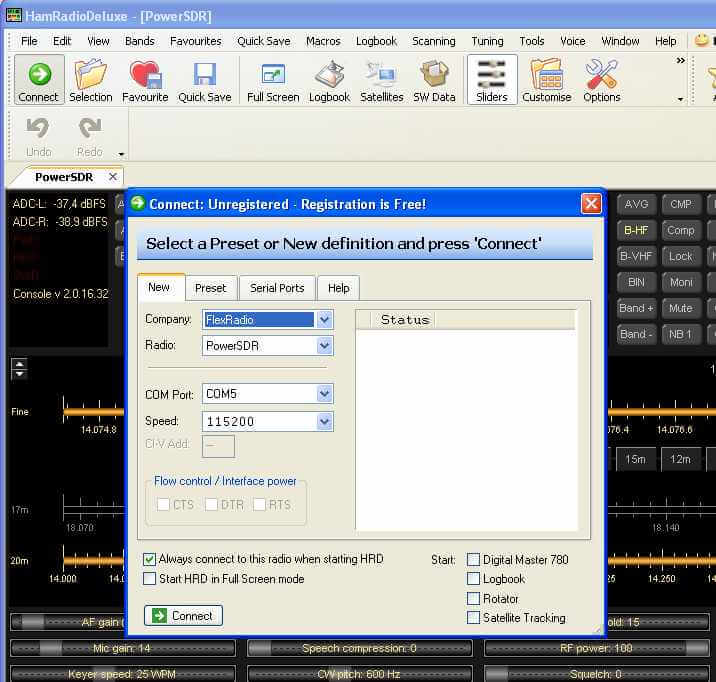Select the New tab
This screenshot has width=716, height=682.
click(x=159, y=287)
